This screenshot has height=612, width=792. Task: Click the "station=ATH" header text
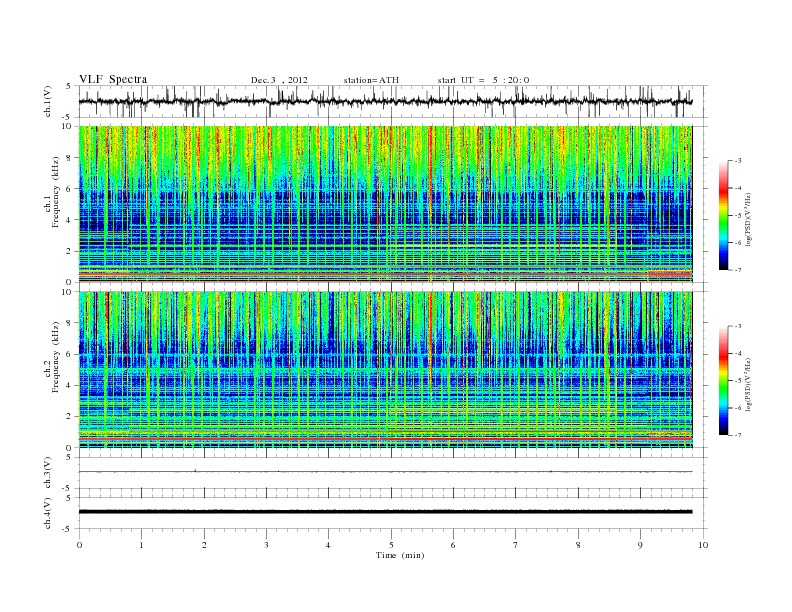click(371, 80)
